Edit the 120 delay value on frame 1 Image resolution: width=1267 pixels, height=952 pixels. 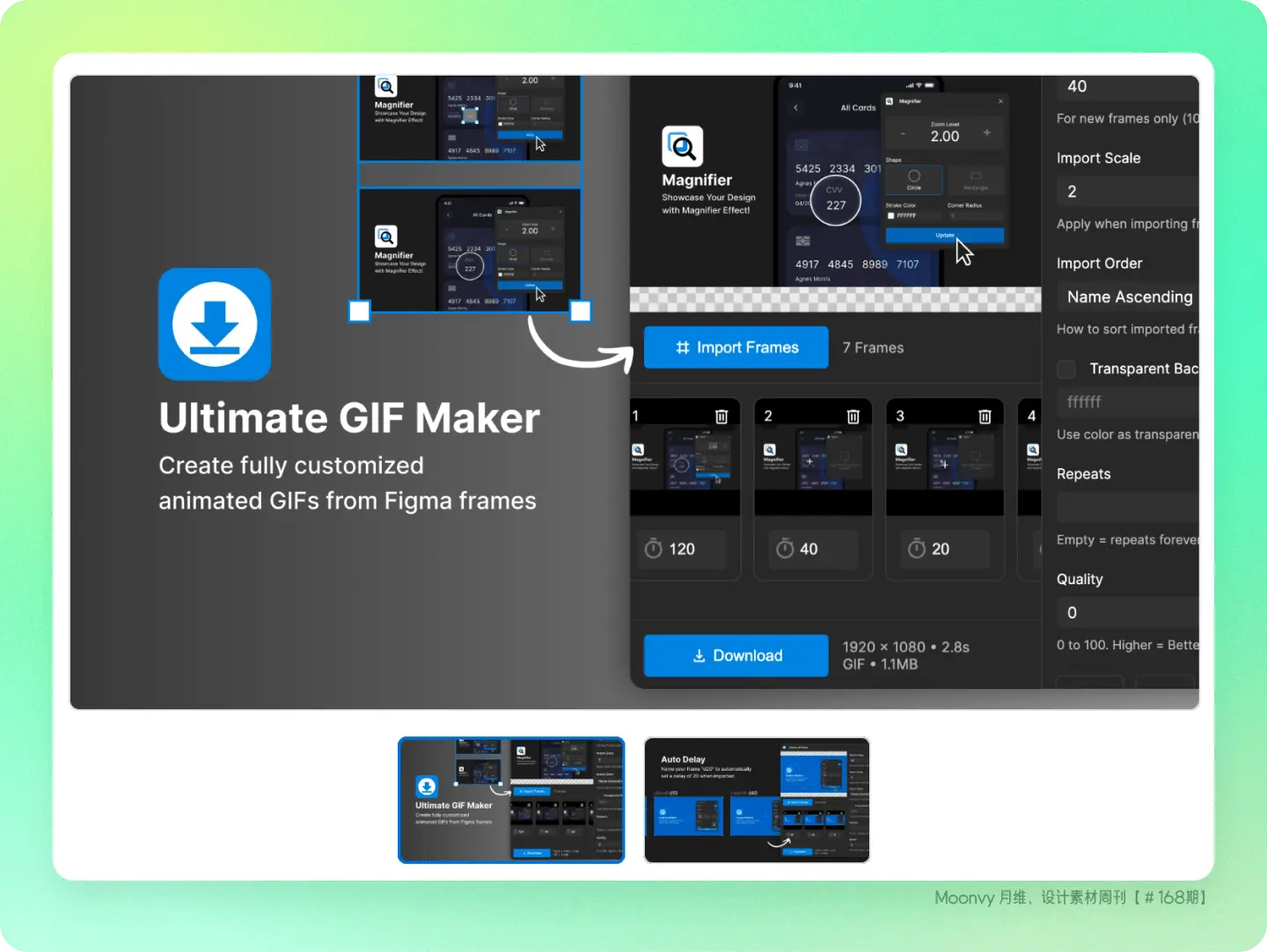683,549
